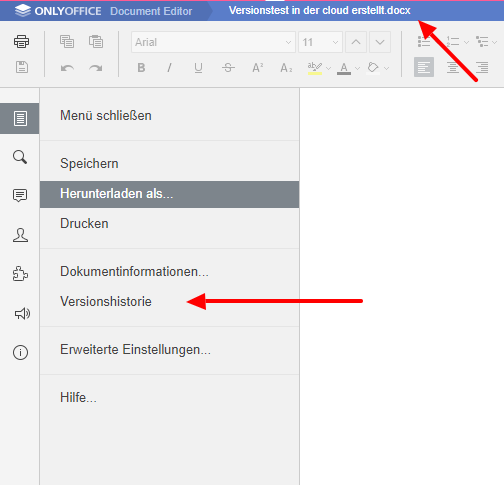Toggle subscript formatting
Image resolution: width=504 pixels, height=485 pixels.
tap(286, 68)
